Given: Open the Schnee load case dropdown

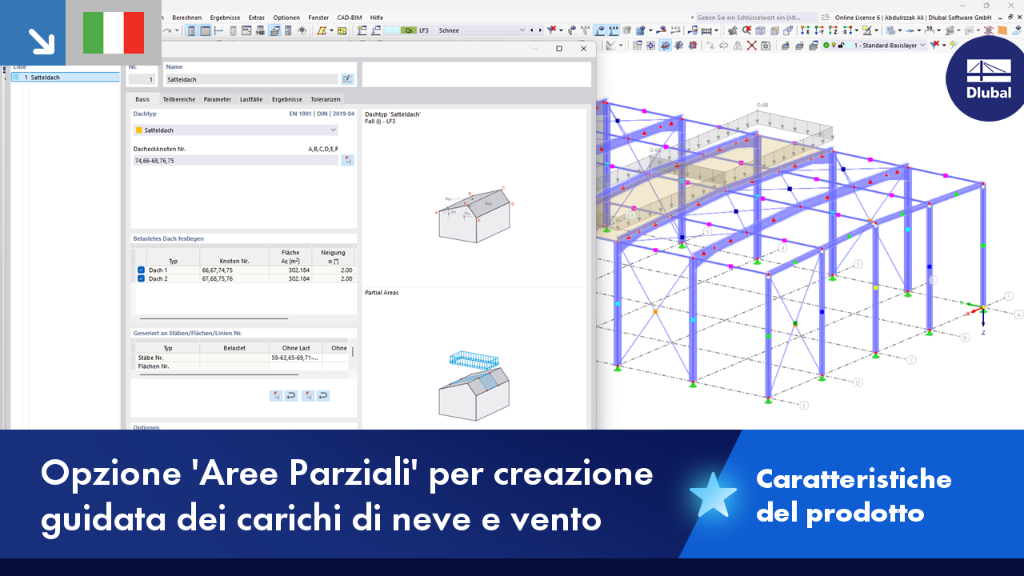Looking at the screenshot, I should pos(522,30).
